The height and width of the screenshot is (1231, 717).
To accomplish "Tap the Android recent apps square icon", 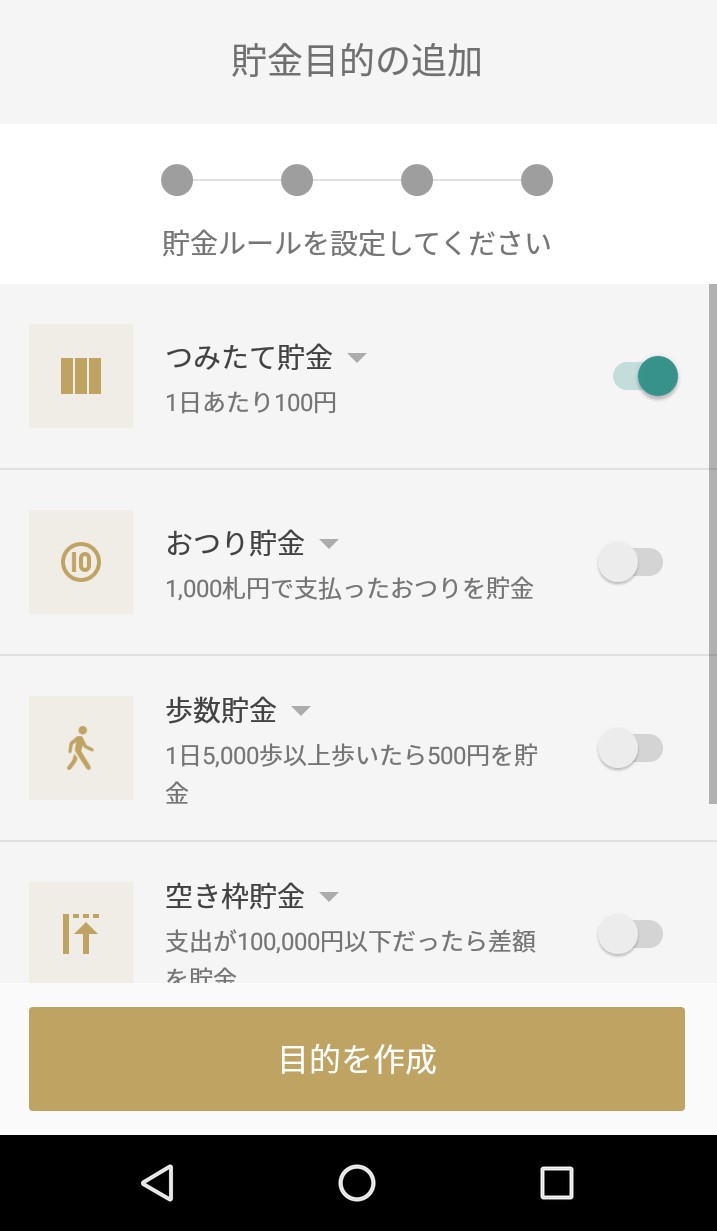I will [x=556, y=1183].
